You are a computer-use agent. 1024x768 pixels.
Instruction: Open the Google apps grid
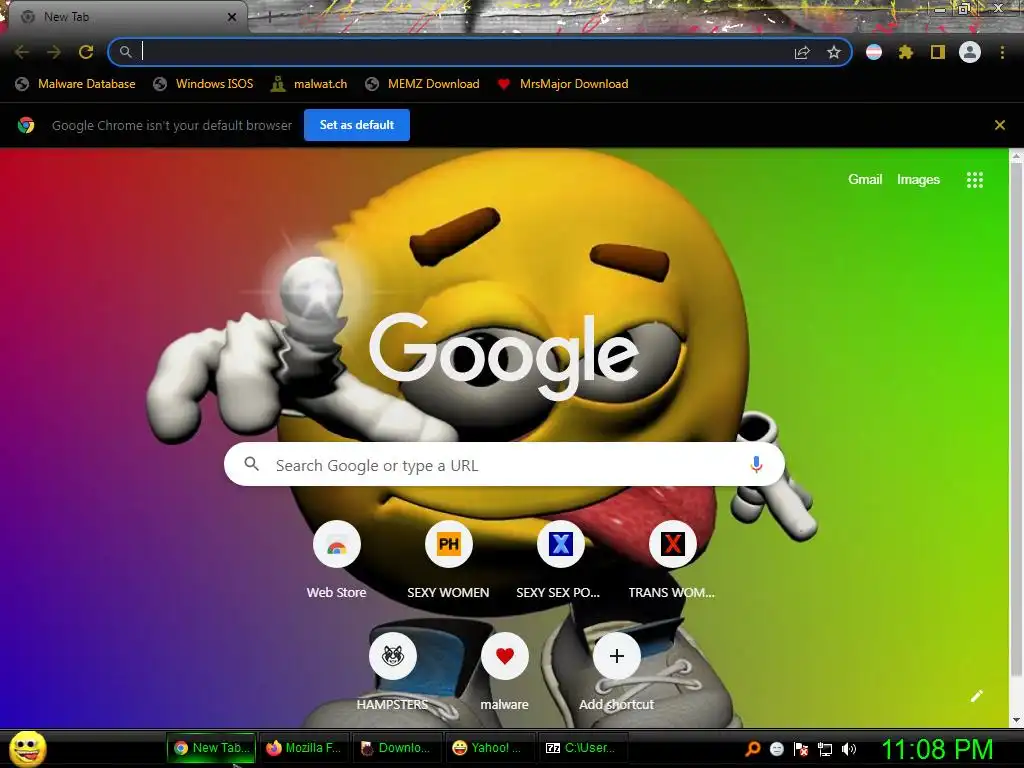[x=974, y=180]
